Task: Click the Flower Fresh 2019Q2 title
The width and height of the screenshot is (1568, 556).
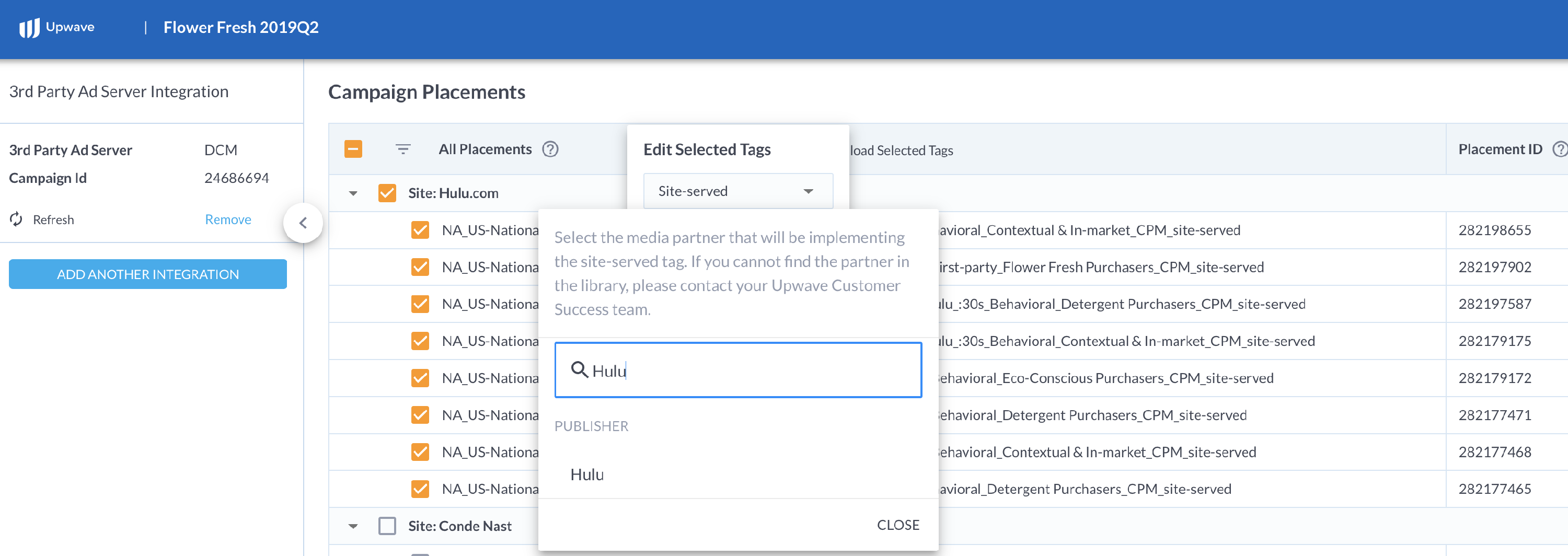Action: click(241, 27)
